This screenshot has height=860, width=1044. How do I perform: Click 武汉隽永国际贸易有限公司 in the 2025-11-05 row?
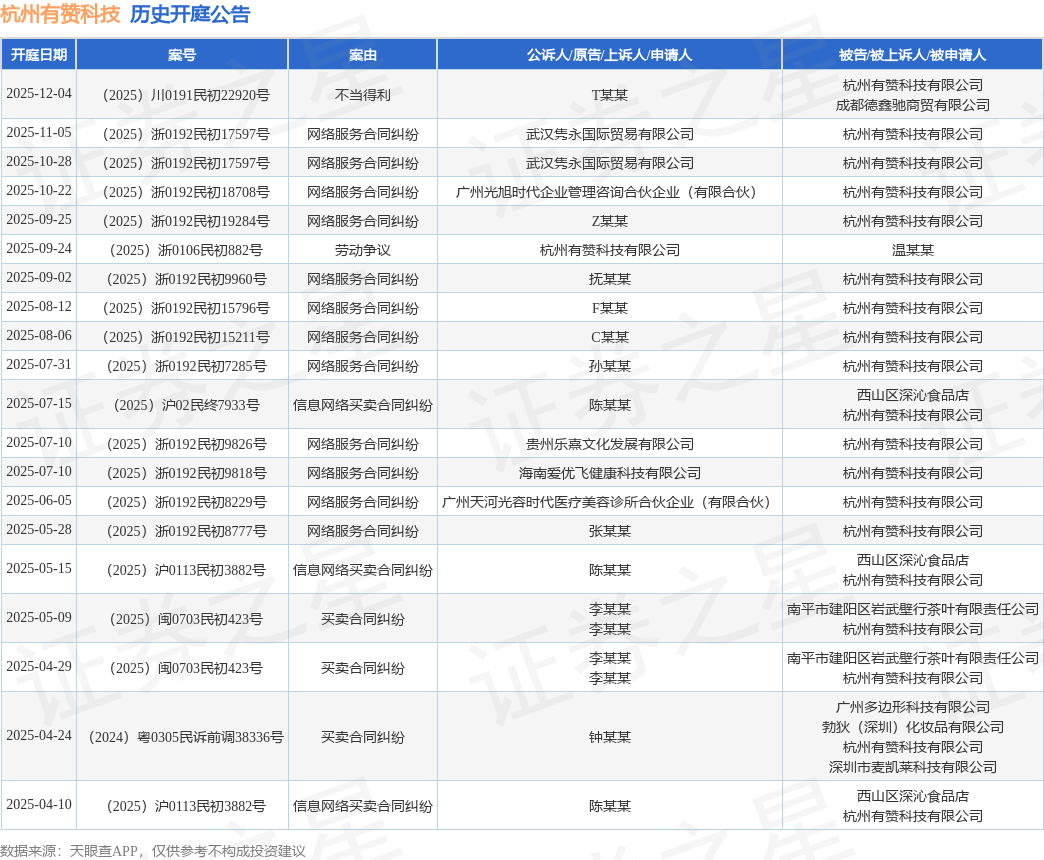pos(609,134)
